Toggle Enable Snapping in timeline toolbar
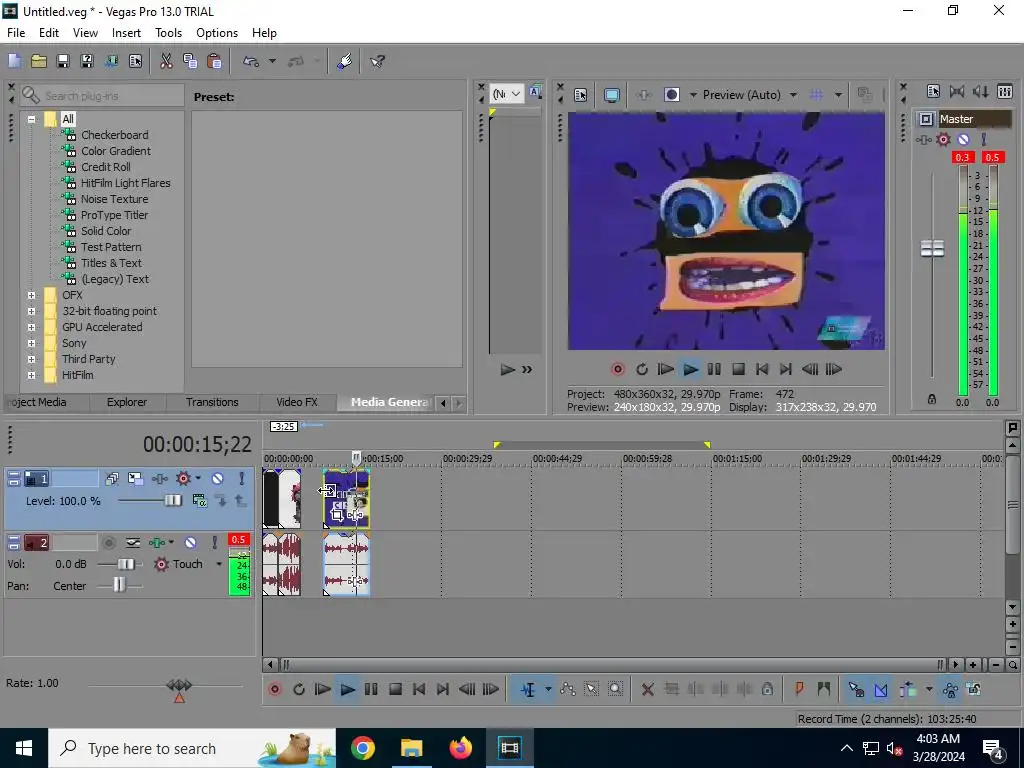Image resolution: width=1024 pixels, height=768 pixels. coord(856,689)
